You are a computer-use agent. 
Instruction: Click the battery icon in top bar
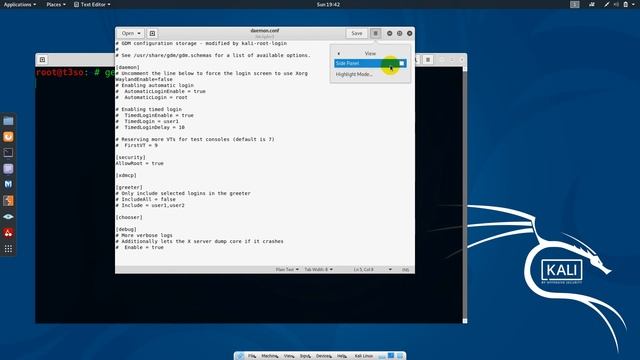click(x=626, y=4)
